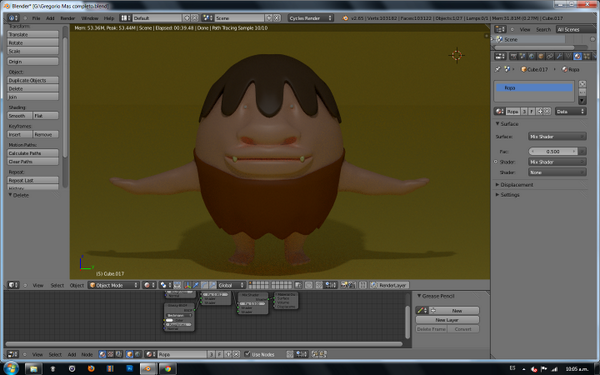Click the Blender info editor type icon
This screenshot has width=600, height=375.
[x=12, y=18]
